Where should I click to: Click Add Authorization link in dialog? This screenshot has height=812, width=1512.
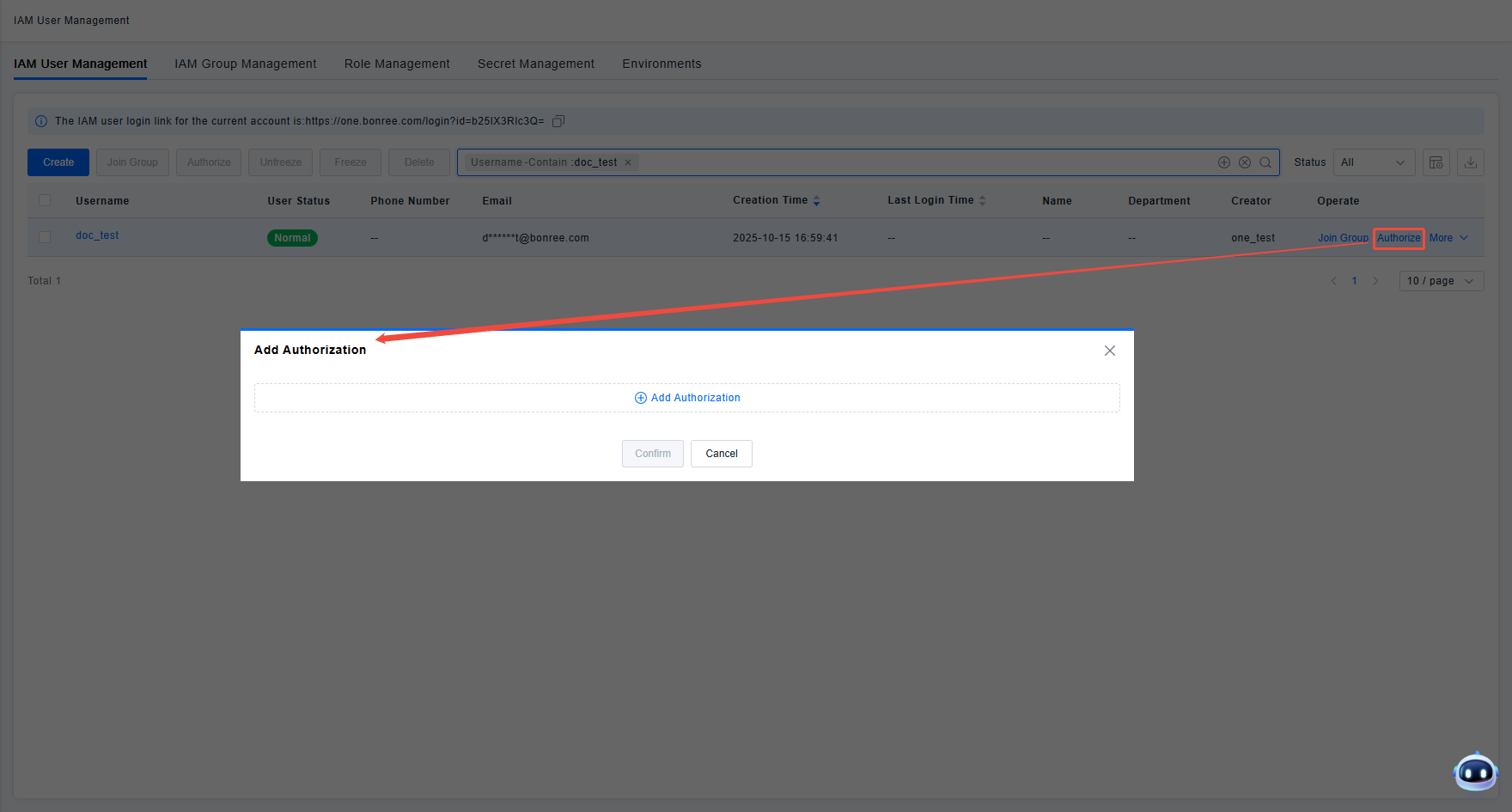(x=687, y=398)
